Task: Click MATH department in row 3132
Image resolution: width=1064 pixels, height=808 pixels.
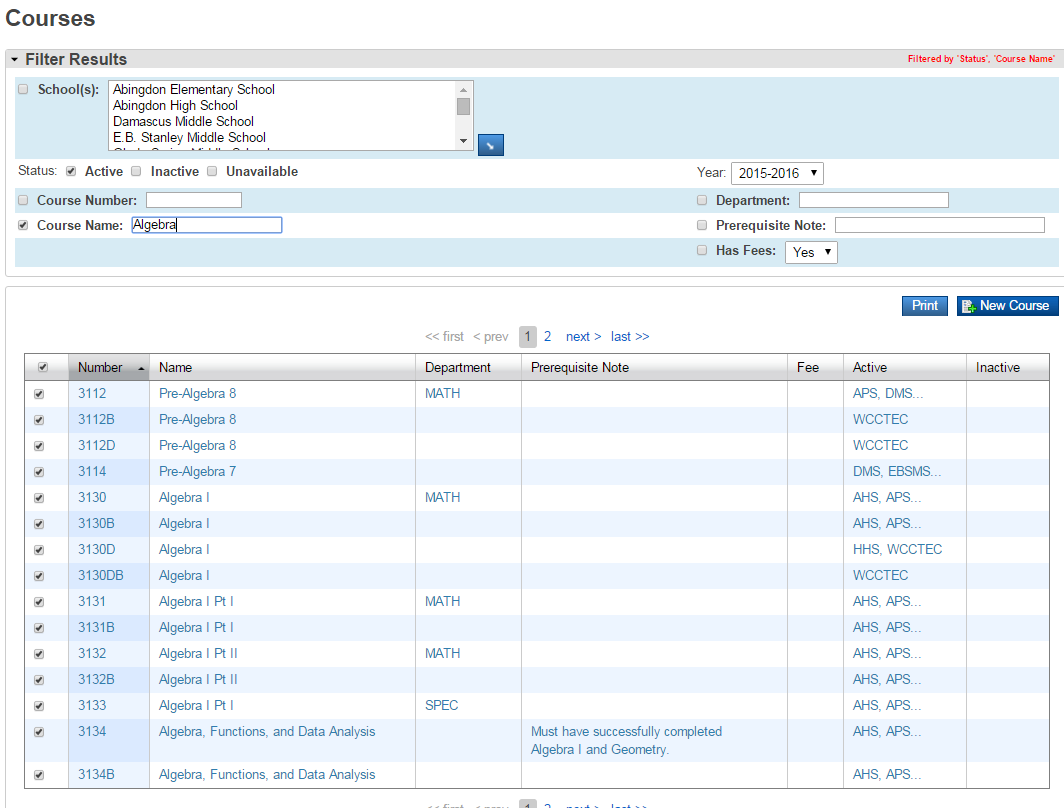Action: tap(442, 653)
